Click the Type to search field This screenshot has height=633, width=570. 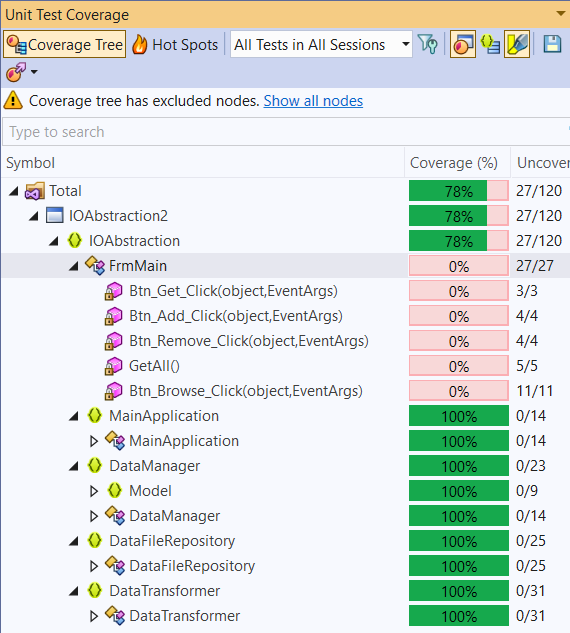pos(286,132)
